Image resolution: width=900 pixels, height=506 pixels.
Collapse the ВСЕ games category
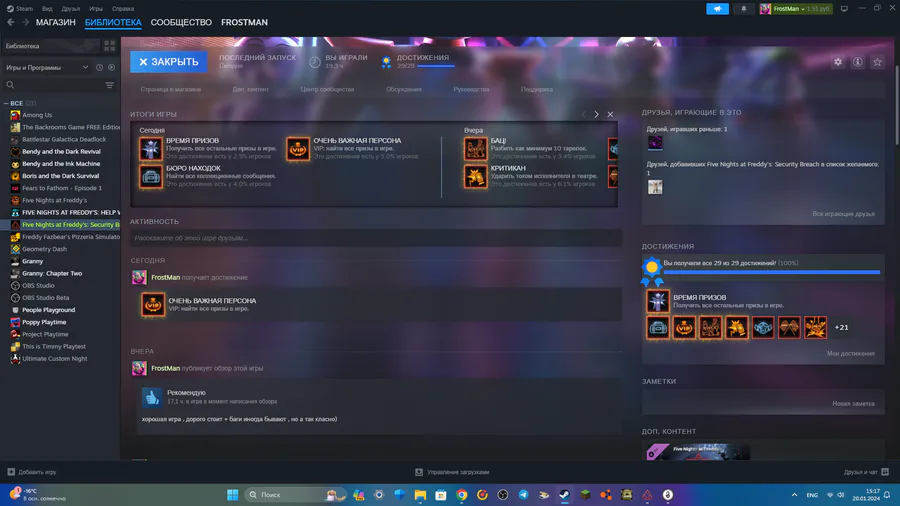point(6,103)
